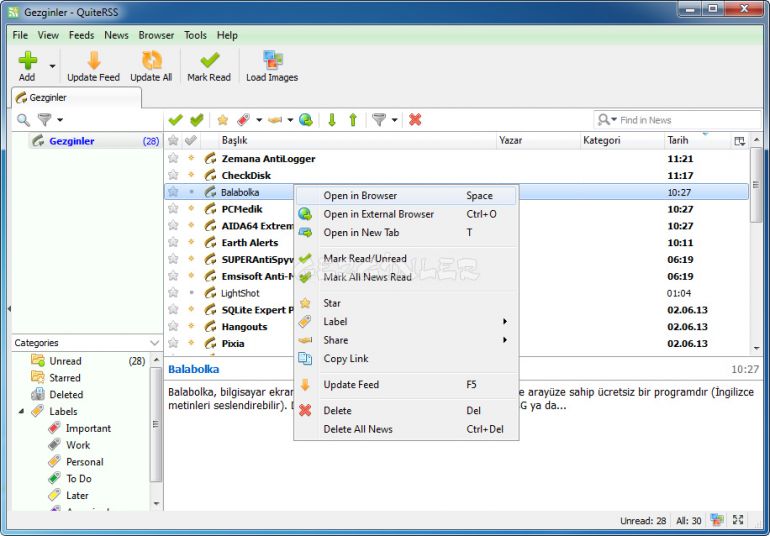Click the star icon in news toolbar
The width and height of the screenshot is (770, 536).
point(223,119)
